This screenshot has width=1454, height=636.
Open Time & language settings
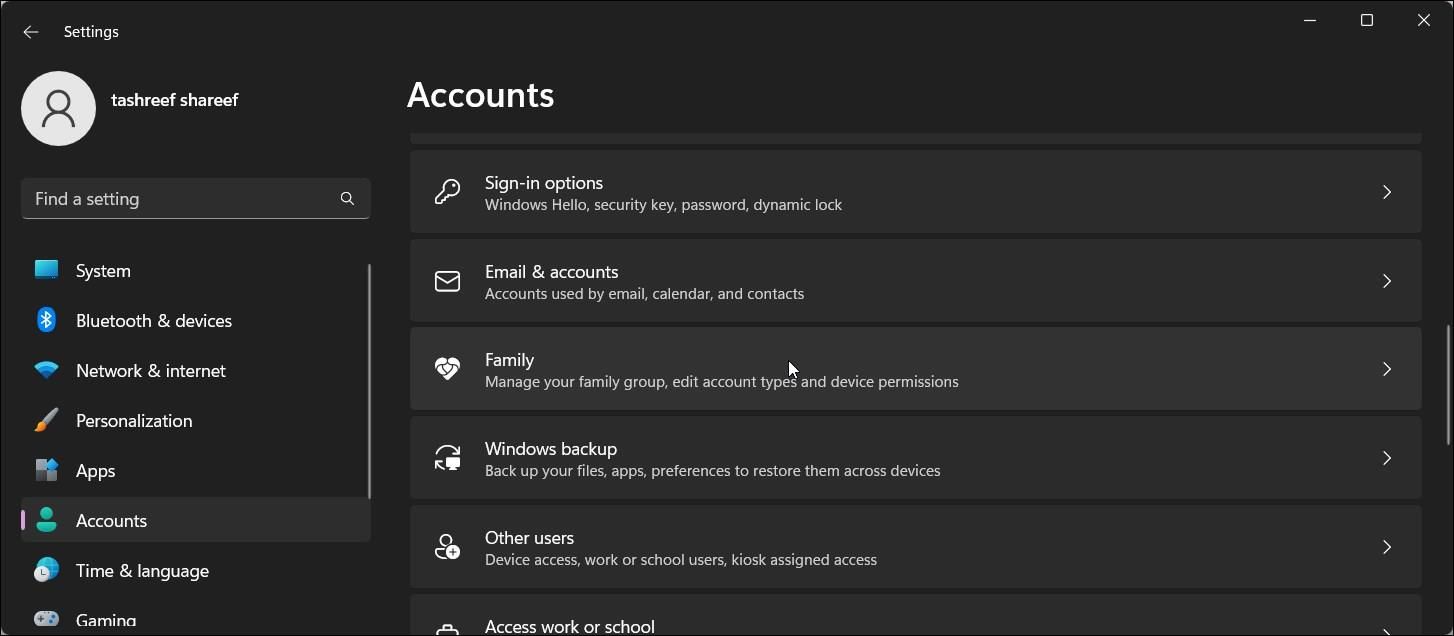[142, 571]
